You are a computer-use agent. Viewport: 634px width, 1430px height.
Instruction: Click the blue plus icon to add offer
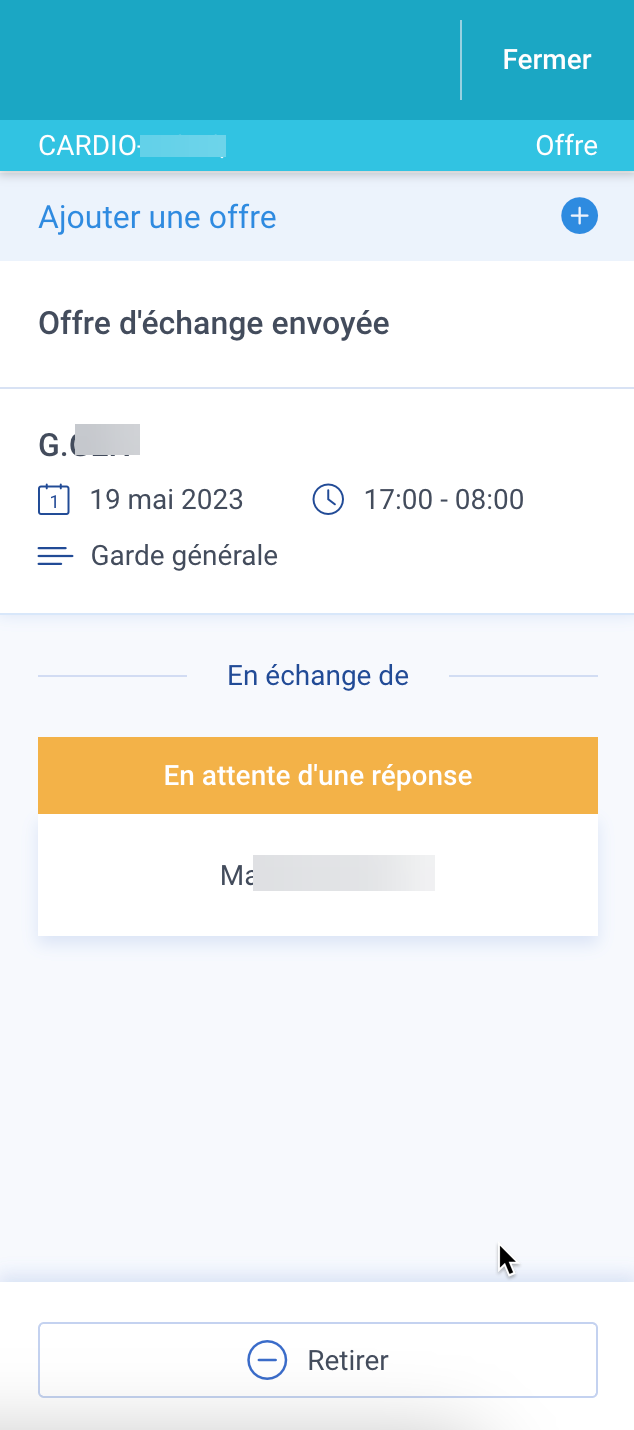(579, 217)
